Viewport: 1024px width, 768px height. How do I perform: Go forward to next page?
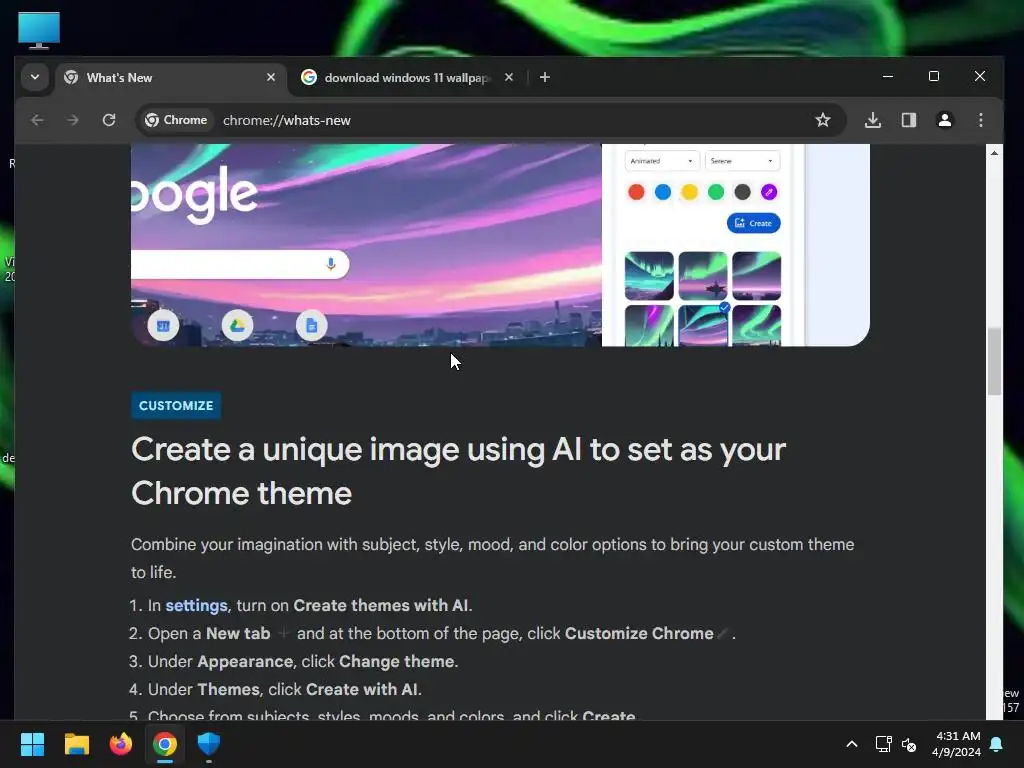72,120
